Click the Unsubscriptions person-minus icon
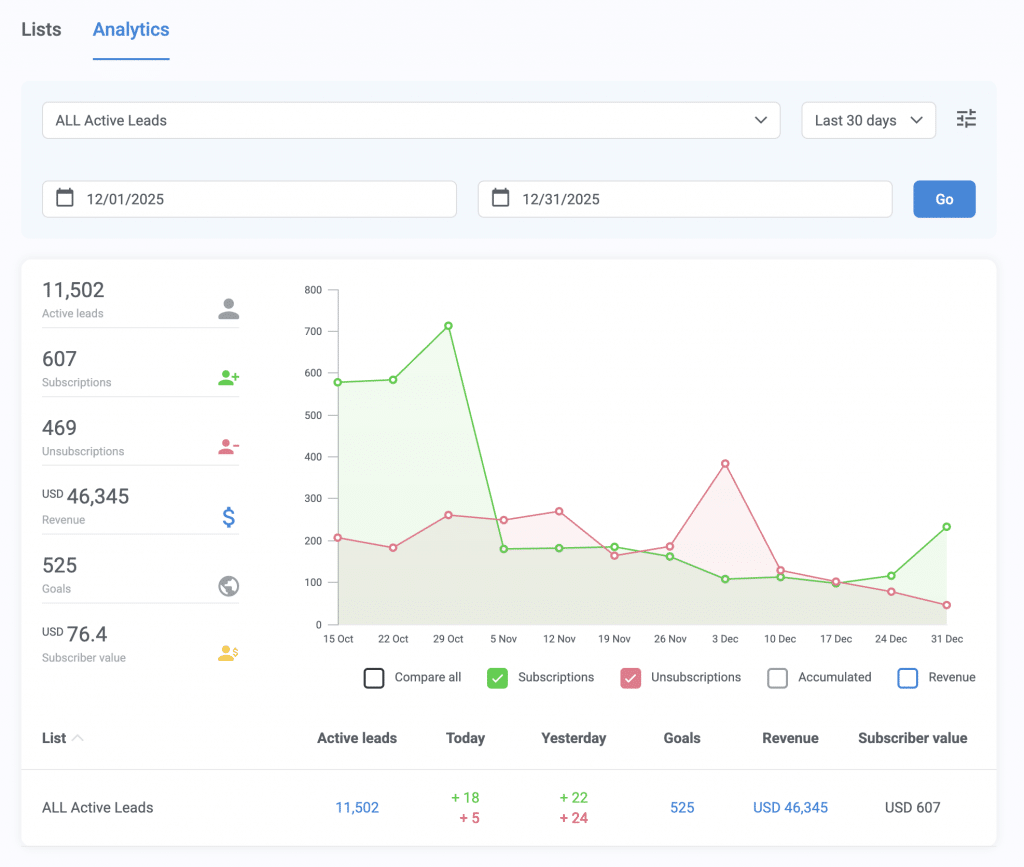 tap(228, 446)
